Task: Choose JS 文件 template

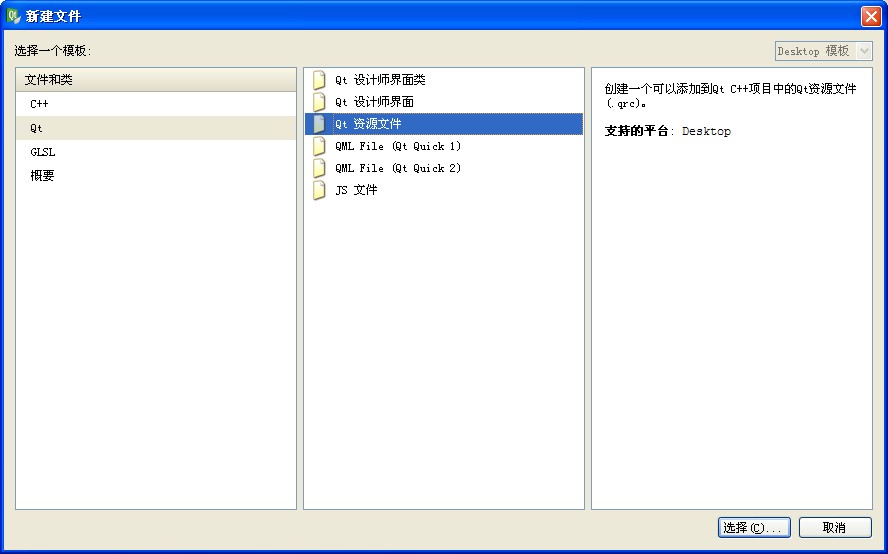Action: 444,190
